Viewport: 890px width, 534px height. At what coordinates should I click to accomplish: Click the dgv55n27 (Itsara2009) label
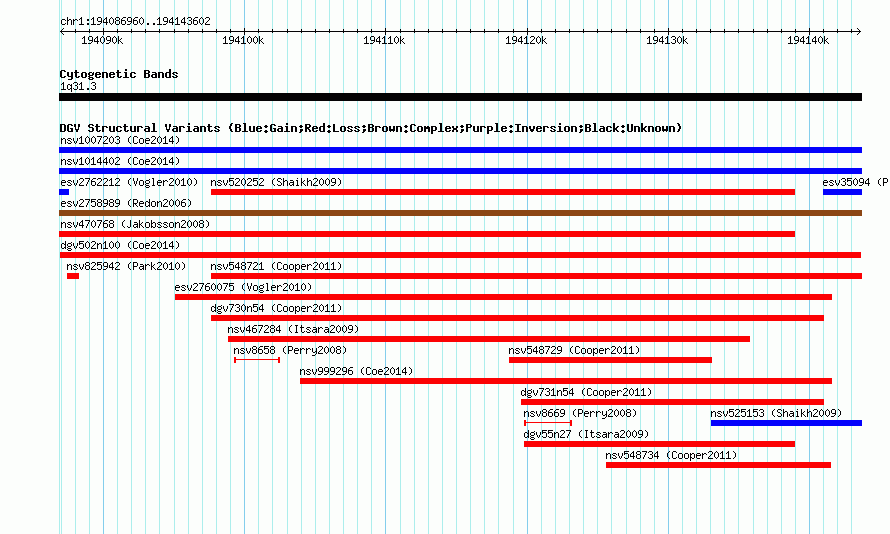click(586, 434)
